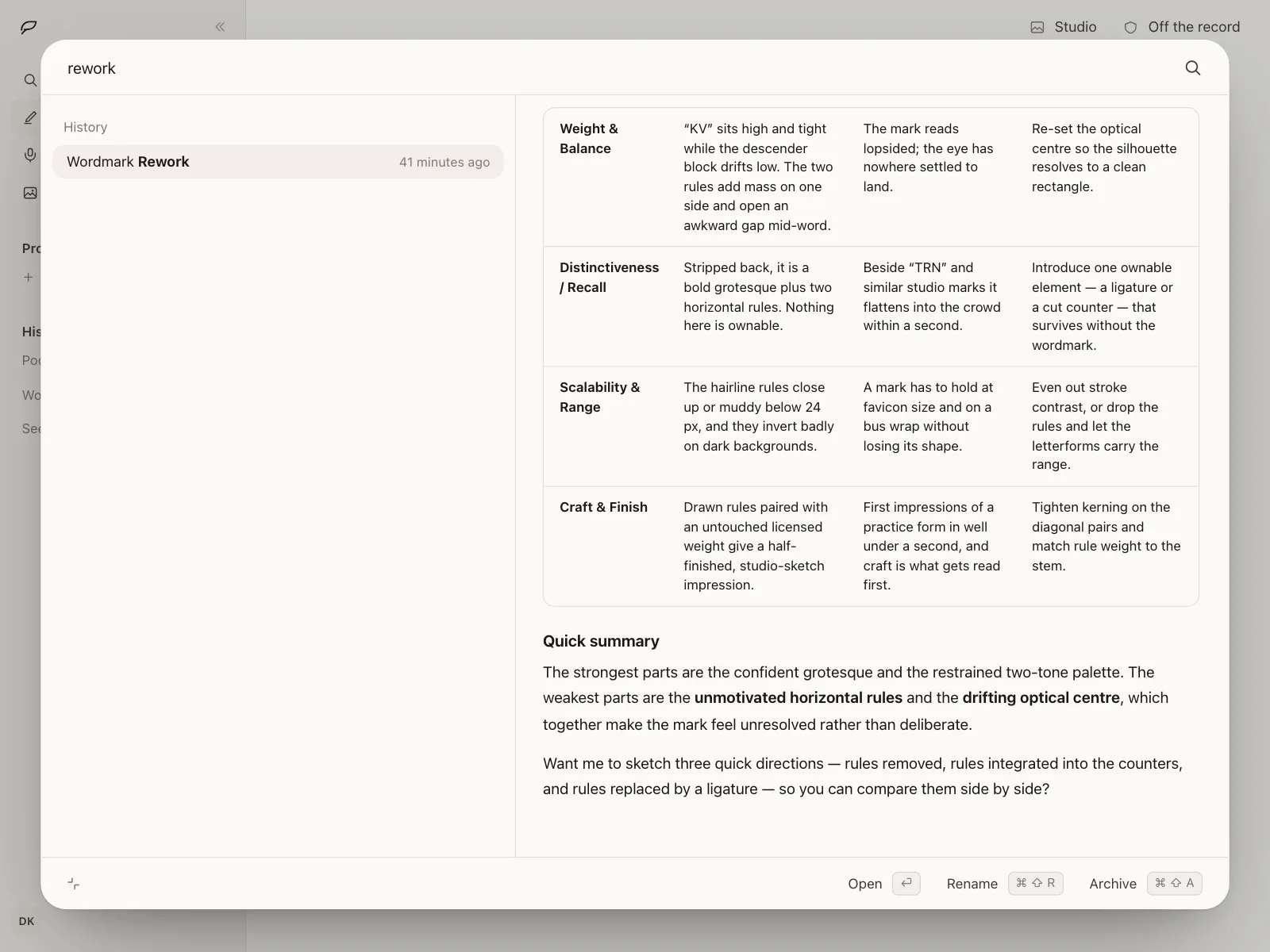Click the 'Quick summary' heading

[601, 641]
